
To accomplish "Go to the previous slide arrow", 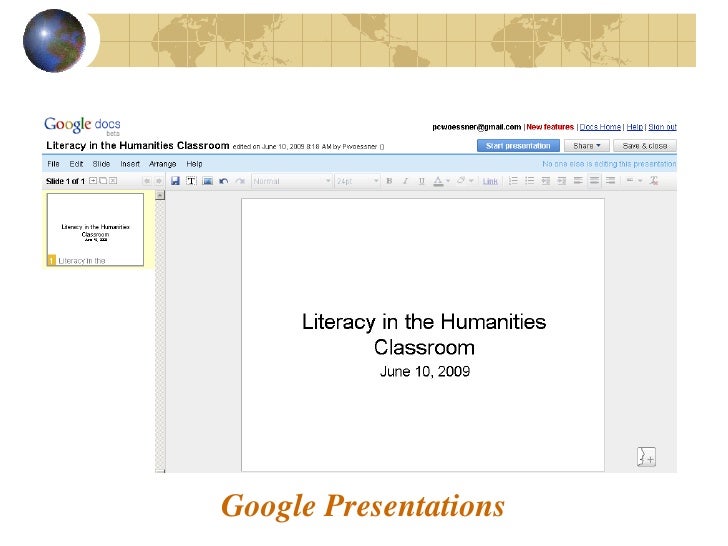I will click(147, 181).
